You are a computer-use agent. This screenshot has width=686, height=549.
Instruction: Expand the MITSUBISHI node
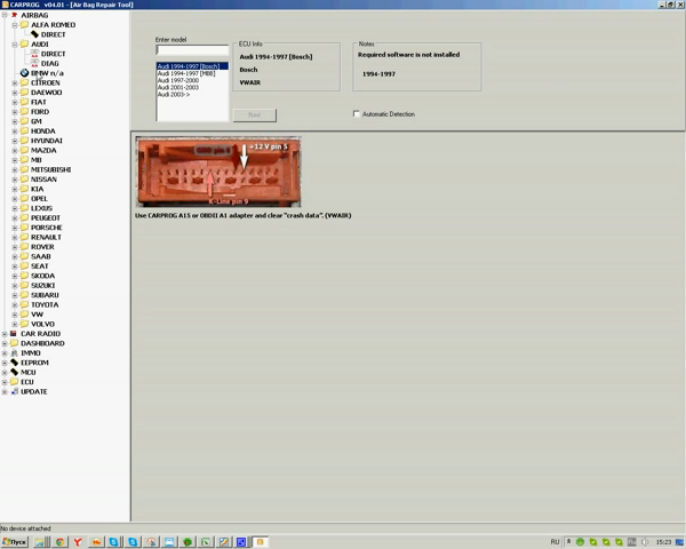coord(14,169)
